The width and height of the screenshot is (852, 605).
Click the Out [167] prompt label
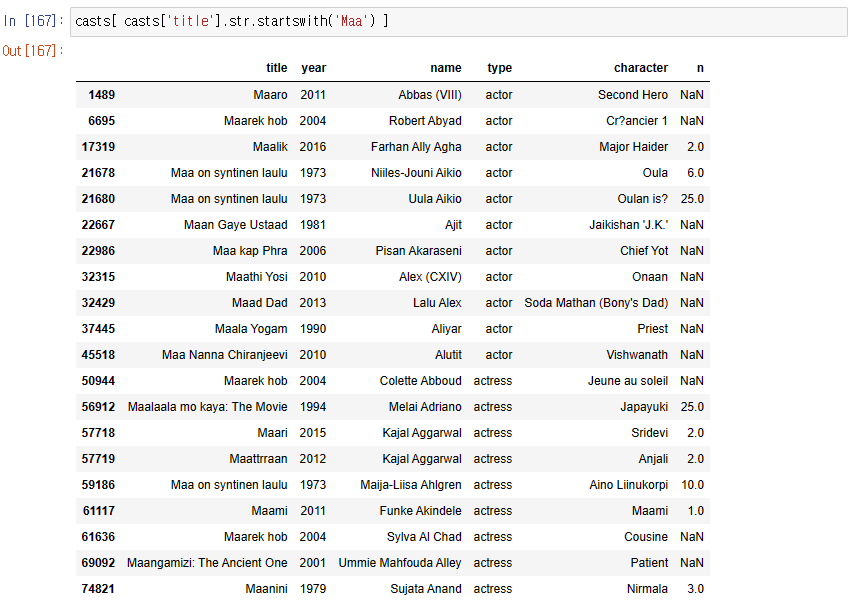(x=33, y=51)
